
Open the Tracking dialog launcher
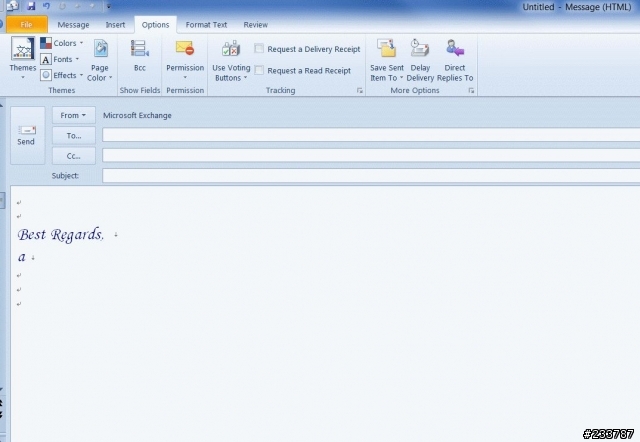tap(360, 91)
